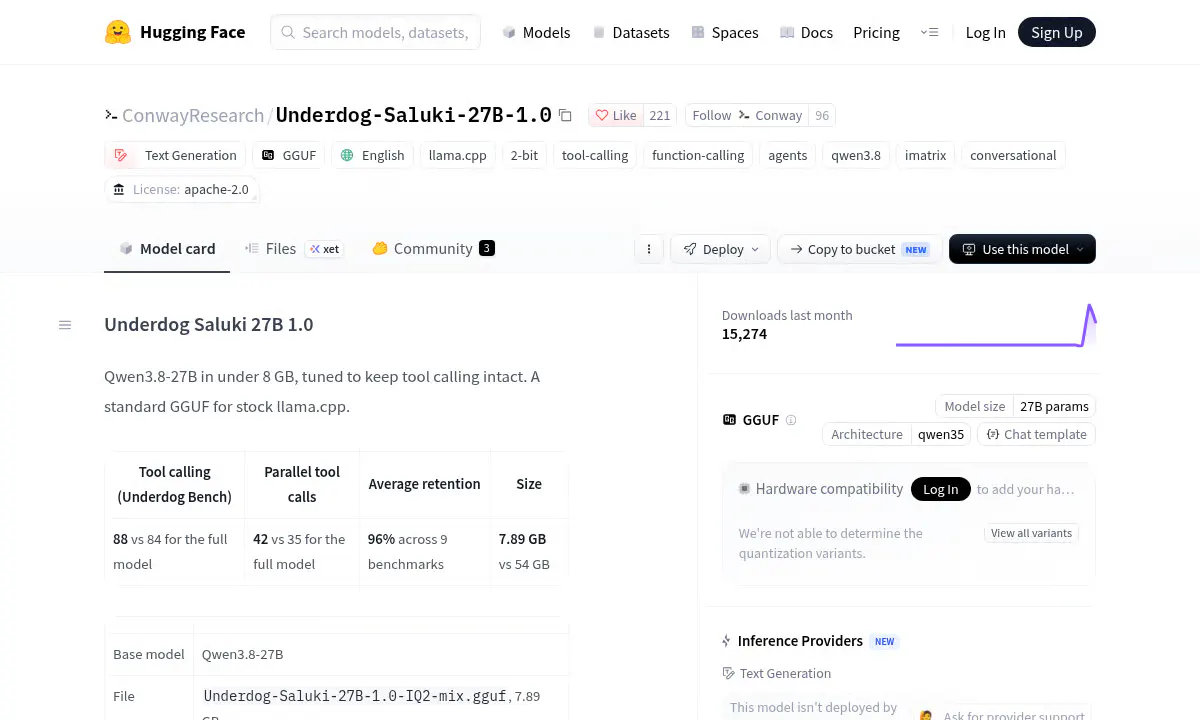Select the GGUF tag

point(288,155)
